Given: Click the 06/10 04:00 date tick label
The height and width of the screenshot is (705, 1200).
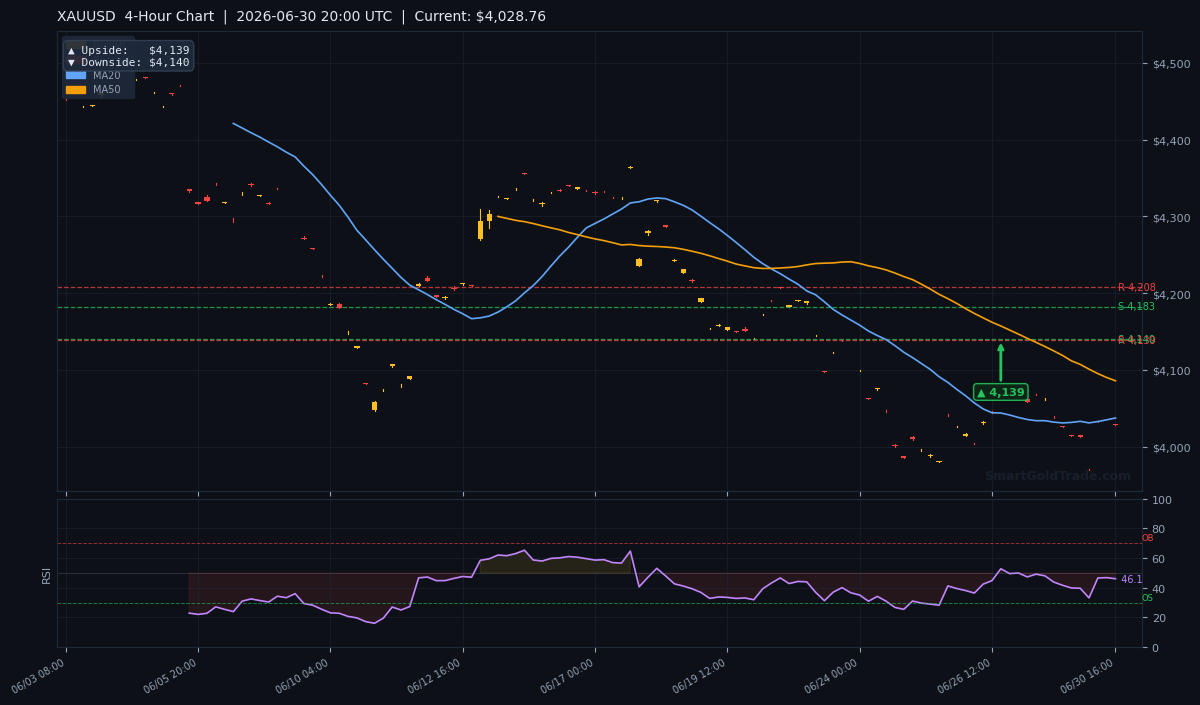Looking at the screenshot, I should [x=304, y=677].
